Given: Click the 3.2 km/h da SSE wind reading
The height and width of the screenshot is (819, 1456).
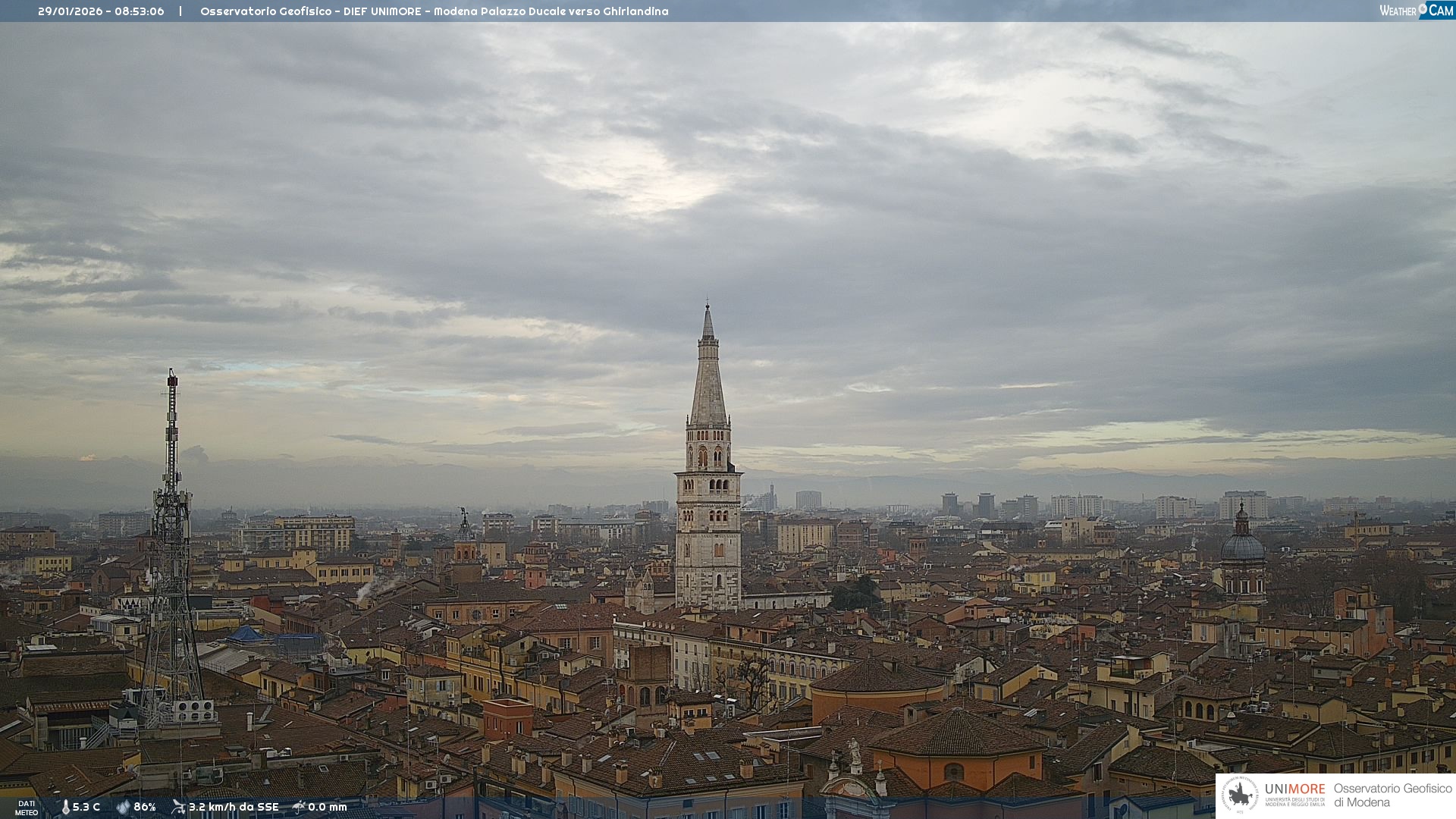Looking at the screenshot, I should click(234, 807).
